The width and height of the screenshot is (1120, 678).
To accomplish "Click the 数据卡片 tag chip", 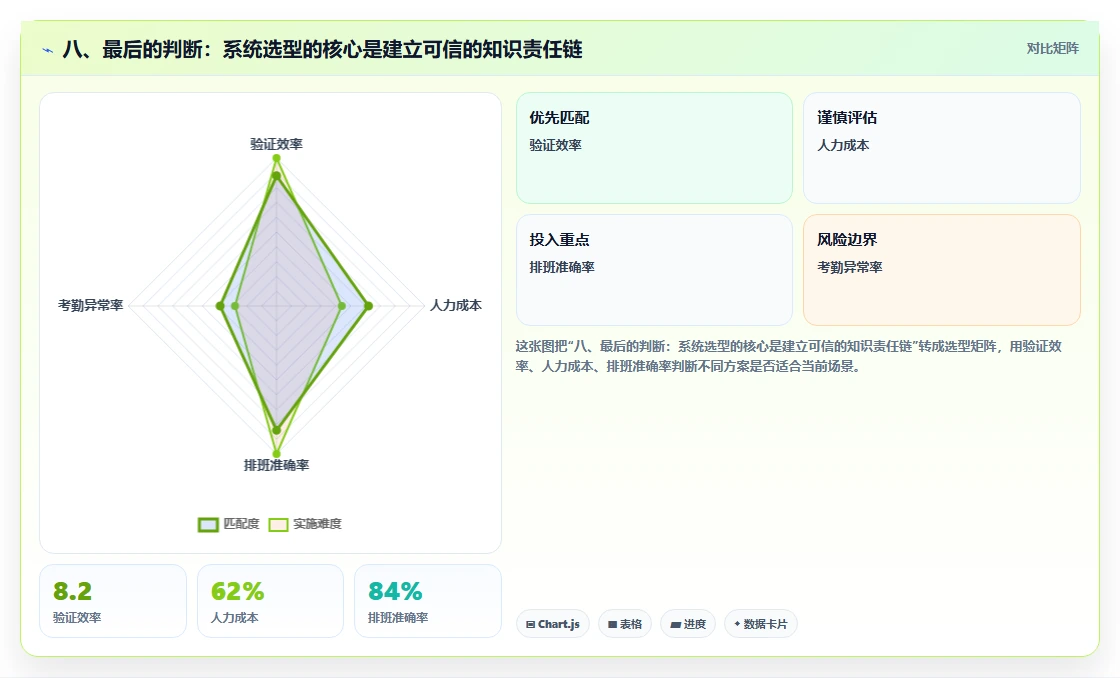I will [x=761, y=624].
